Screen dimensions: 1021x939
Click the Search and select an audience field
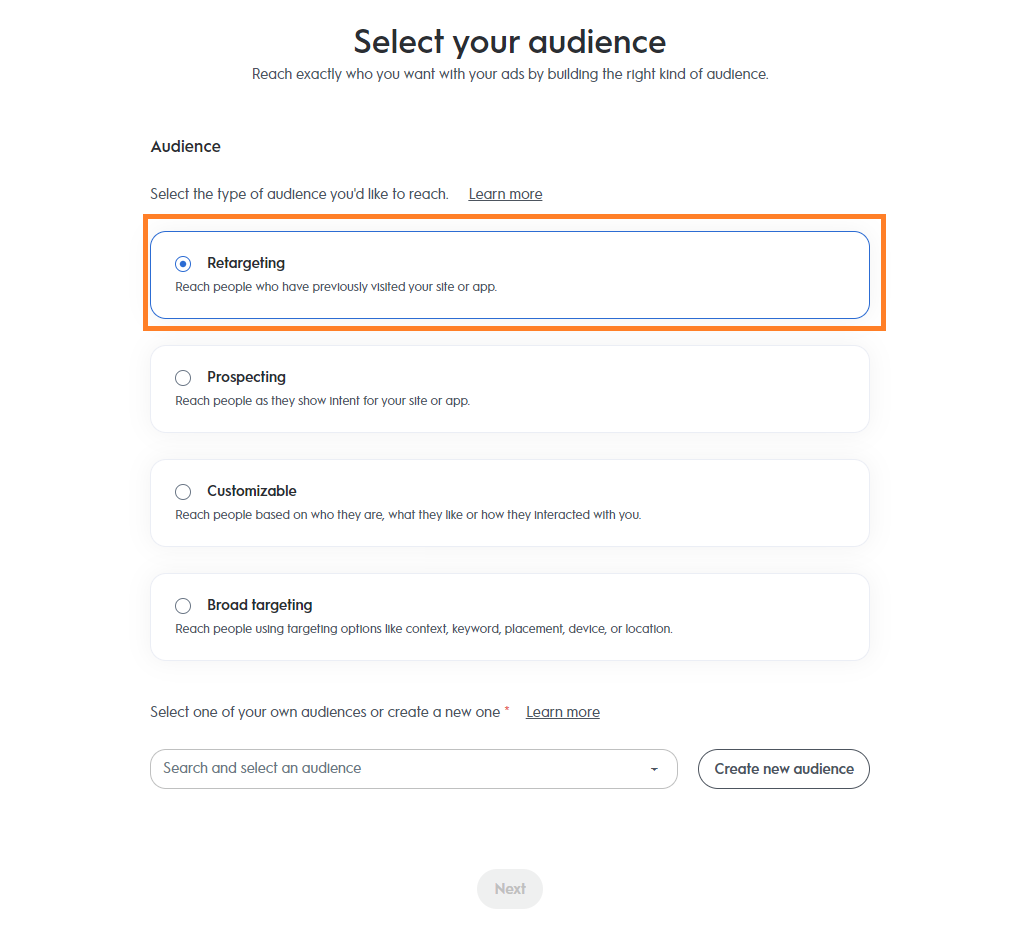(x=400, y=769)
